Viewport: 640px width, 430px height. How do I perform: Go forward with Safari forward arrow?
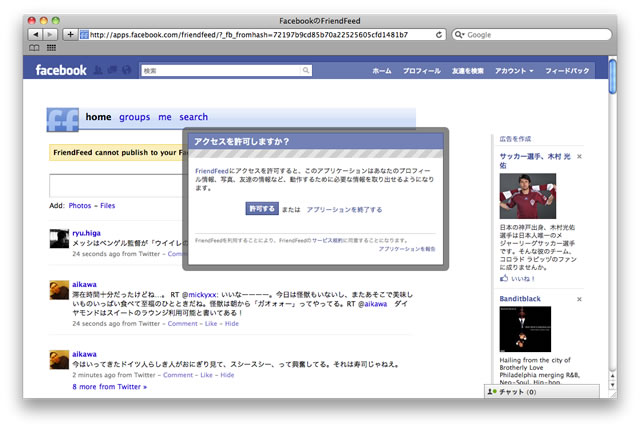(50, 35)
